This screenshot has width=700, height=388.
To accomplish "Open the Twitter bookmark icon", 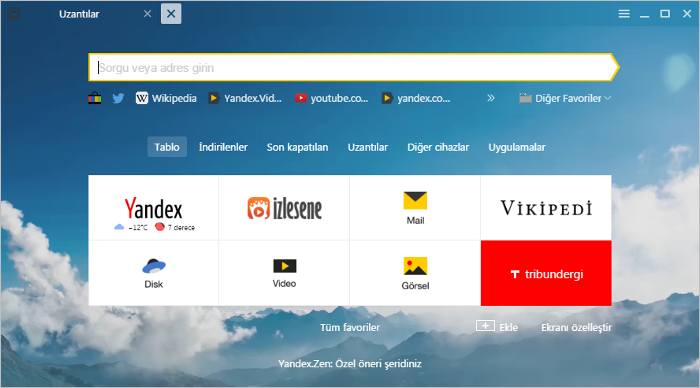I will click(118, 98).
